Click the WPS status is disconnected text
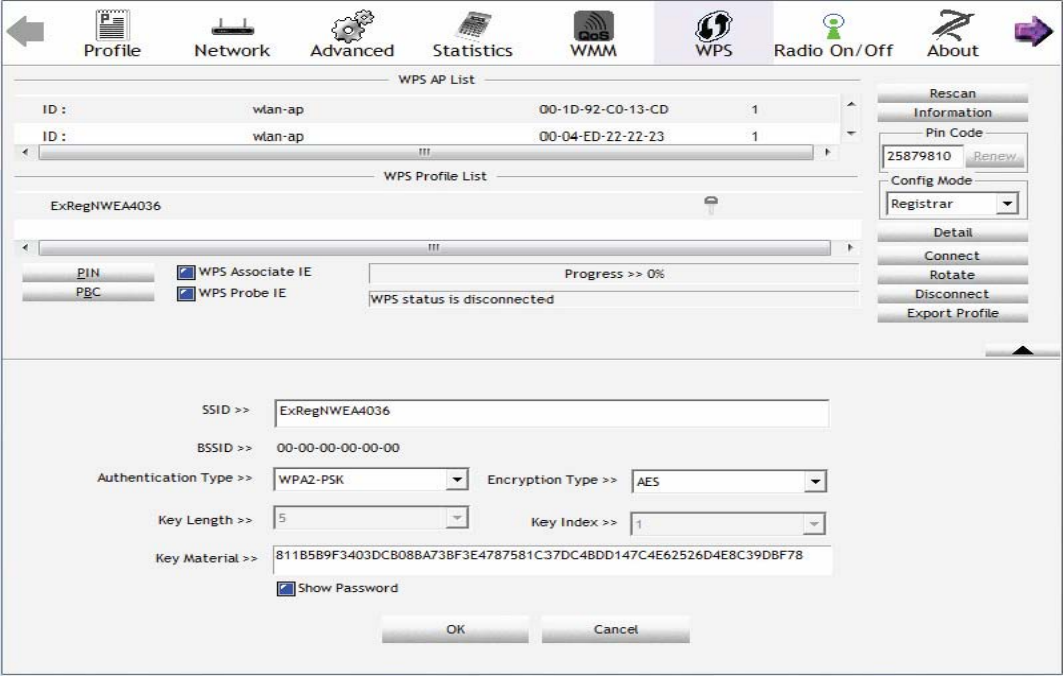The width and height of the screenshot is (1063, 676). coord(462,299)
